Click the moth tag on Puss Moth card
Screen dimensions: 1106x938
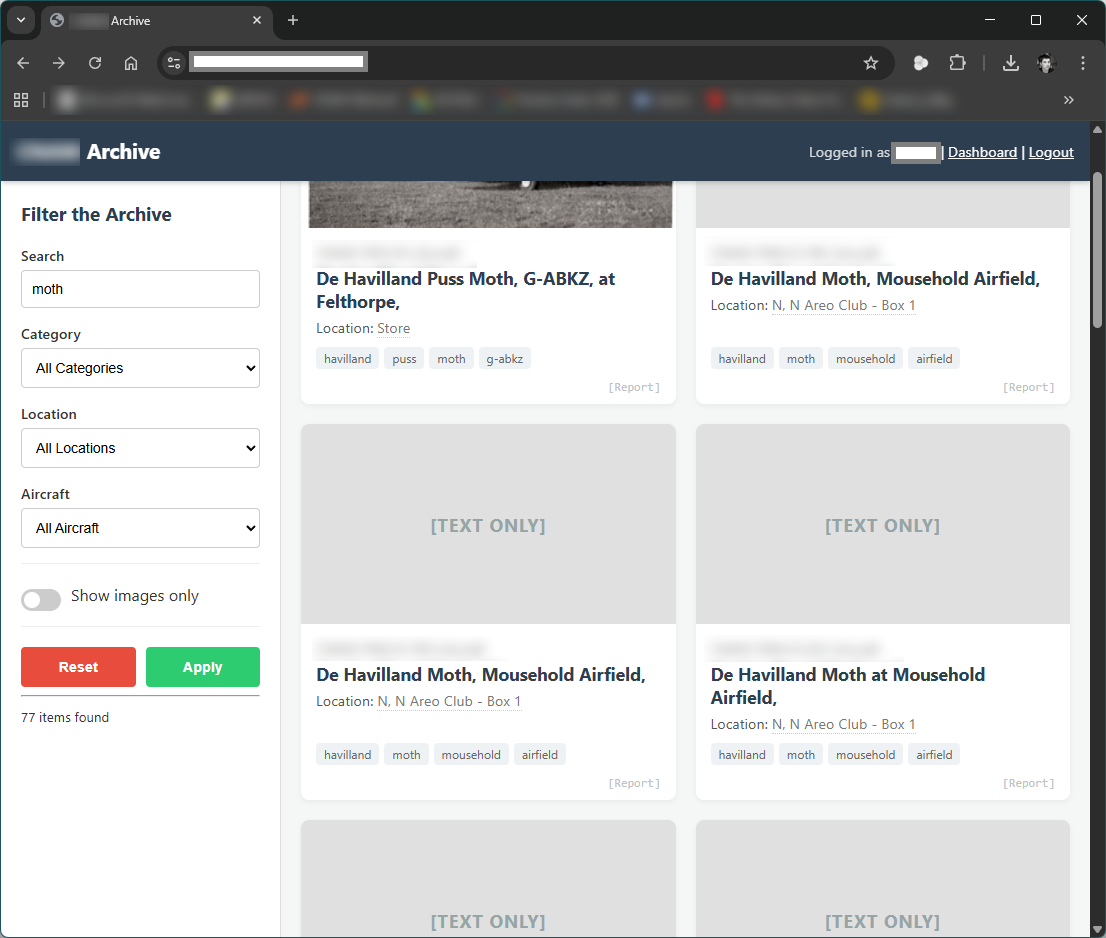click(451, 359)
